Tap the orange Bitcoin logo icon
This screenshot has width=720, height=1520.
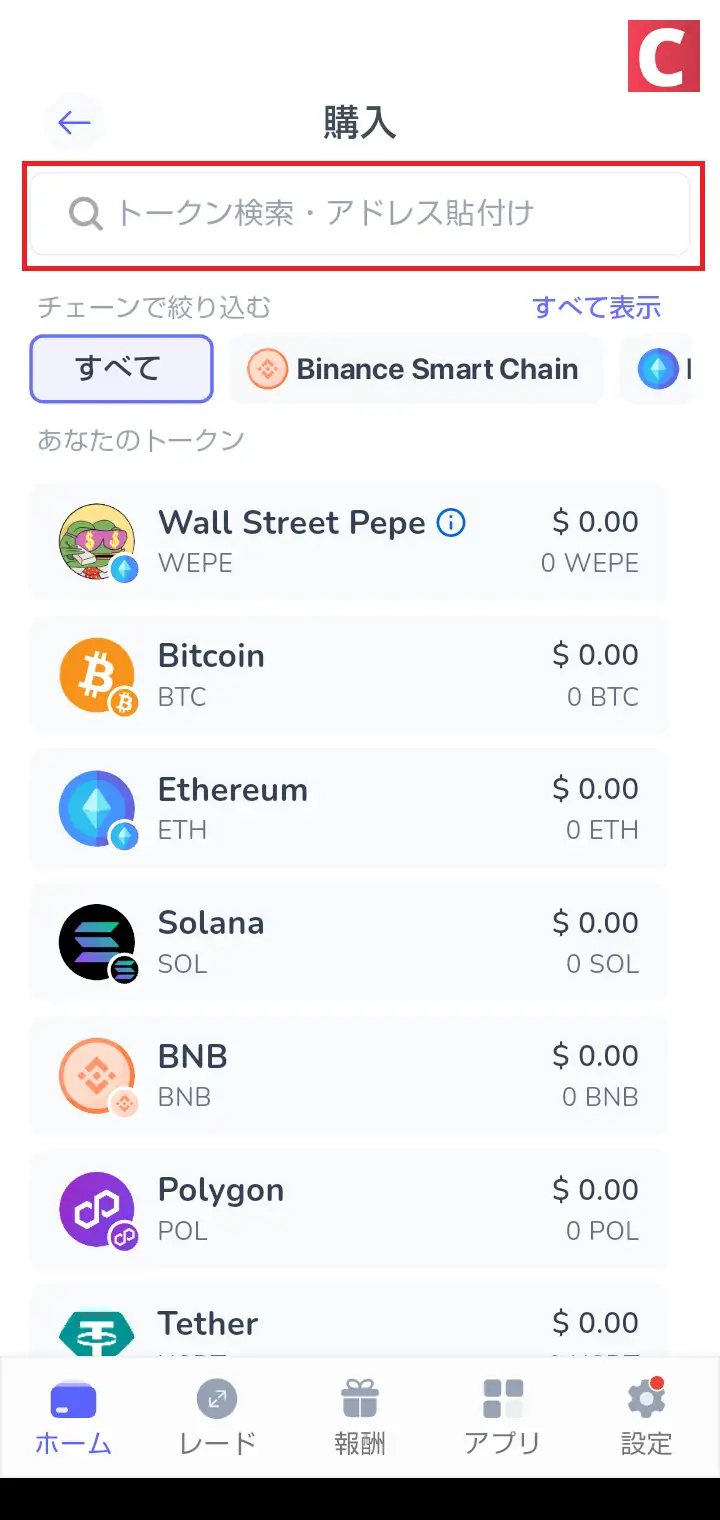coord(96,676)
